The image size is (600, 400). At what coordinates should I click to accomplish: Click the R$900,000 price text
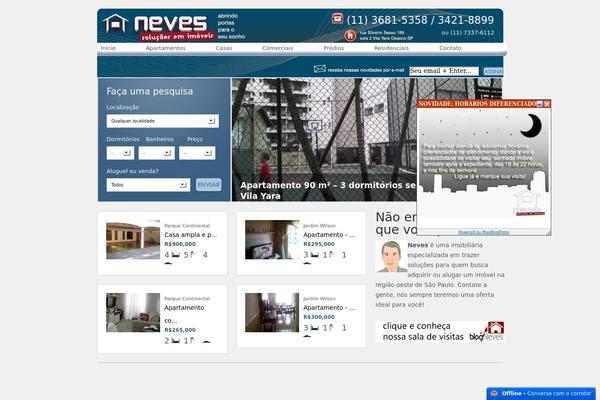[x=180, y=244]
